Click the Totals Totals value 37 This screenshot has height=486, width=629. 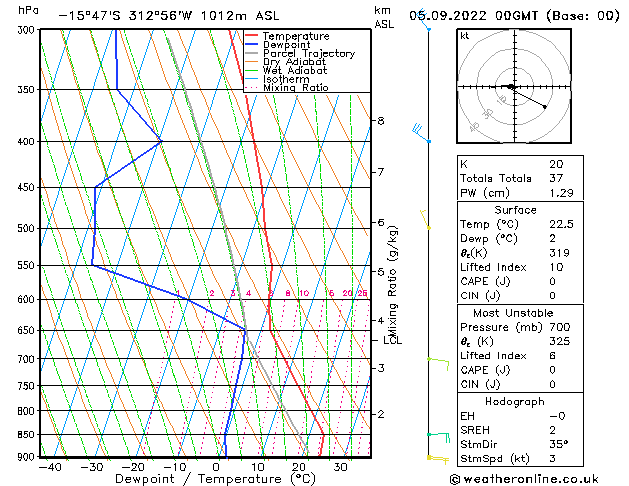click(556, 178)
